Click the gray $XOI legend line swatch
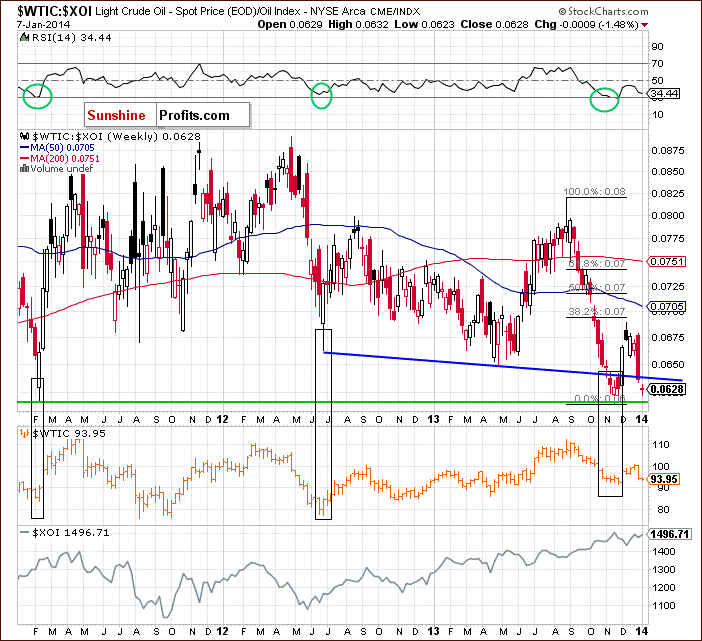 25,533
